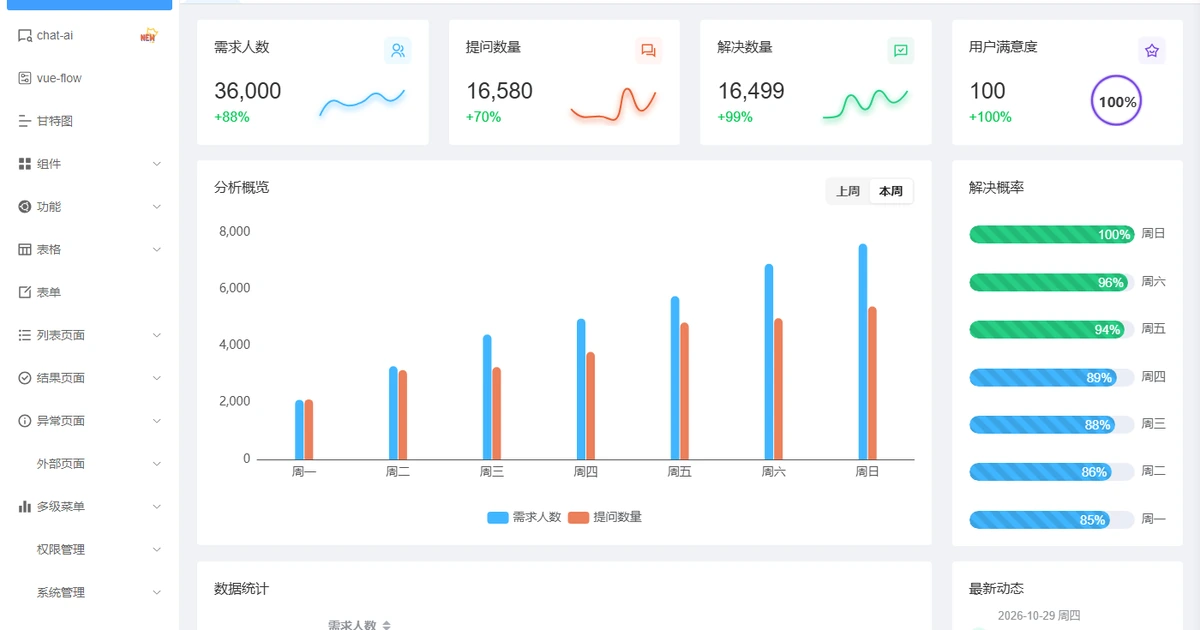This screenshot has height=630, width=1200.
Task: Expand the 多级菜单 menu chevron
Action: tap(157, 507)
